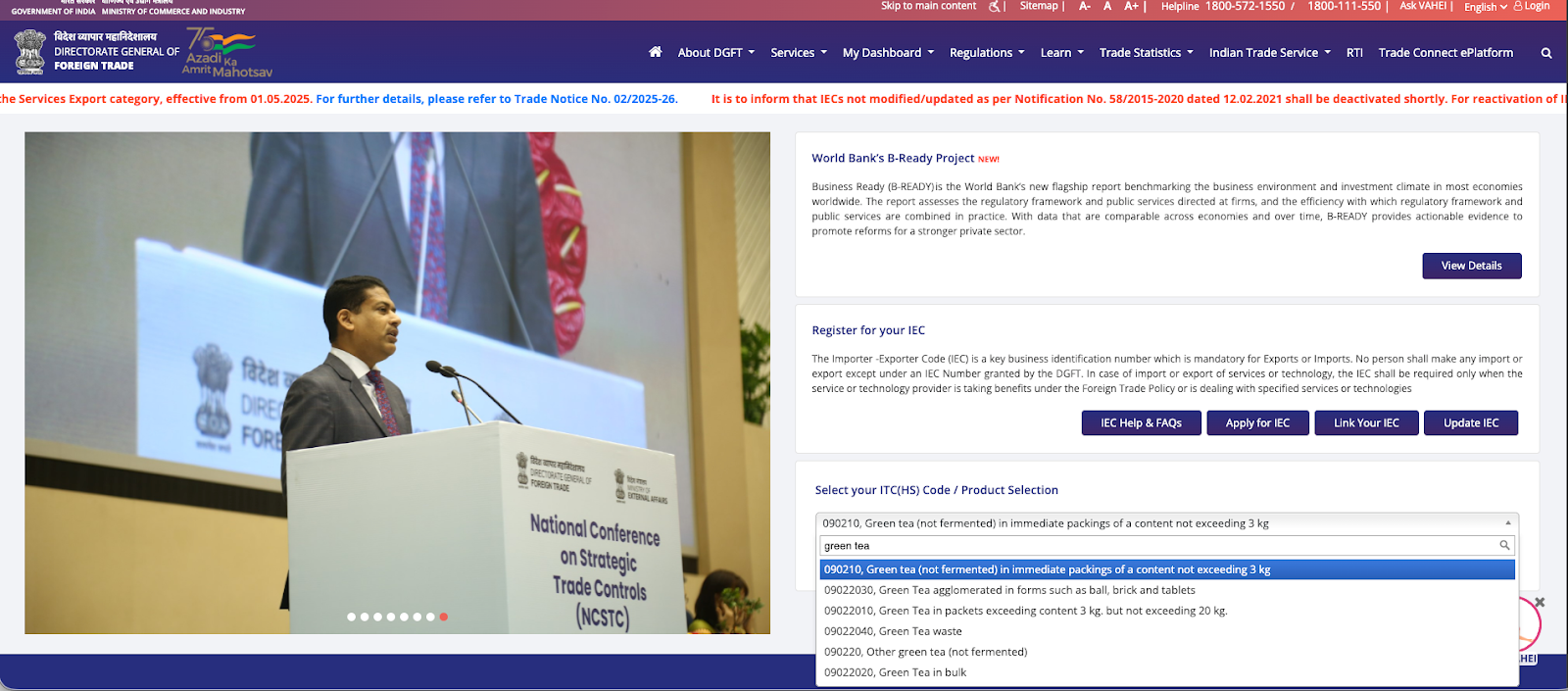The height and width of the screenshot is (691, 1568).
Task: Select the last red carousel indicator dot
Action: coord(444,617)
